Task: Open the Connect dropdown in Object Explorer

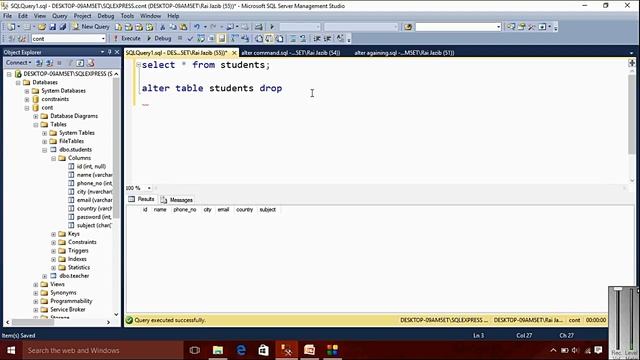Action: [18, 62]
